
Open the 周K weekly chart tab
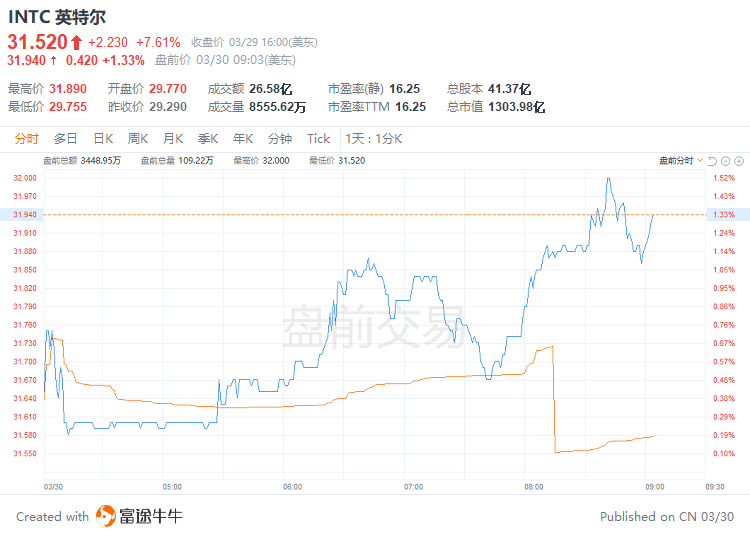(x=138, y=139)
